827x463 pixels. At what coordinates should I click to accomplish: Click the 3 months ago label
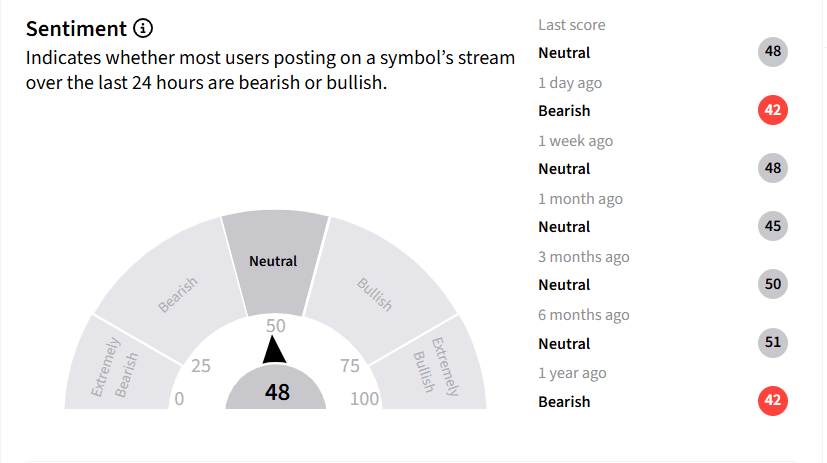583,257
